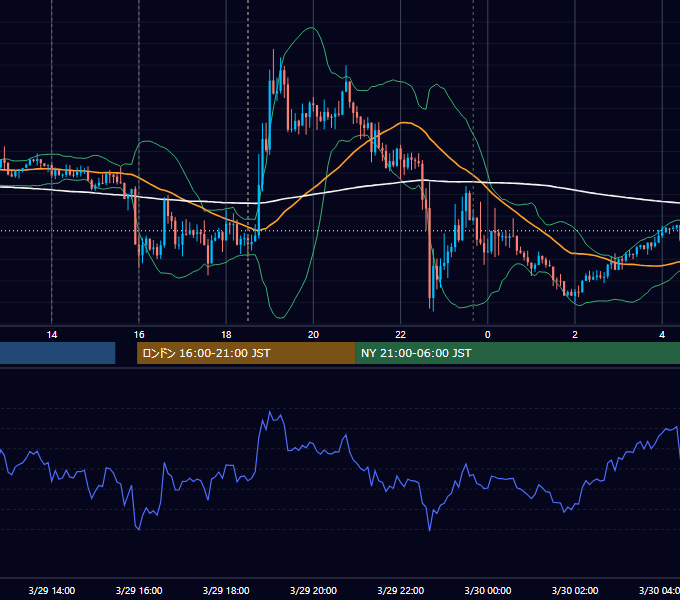Click the '3/29 22:00' date label
Screen dimensions: 680x600
[400, 590]
